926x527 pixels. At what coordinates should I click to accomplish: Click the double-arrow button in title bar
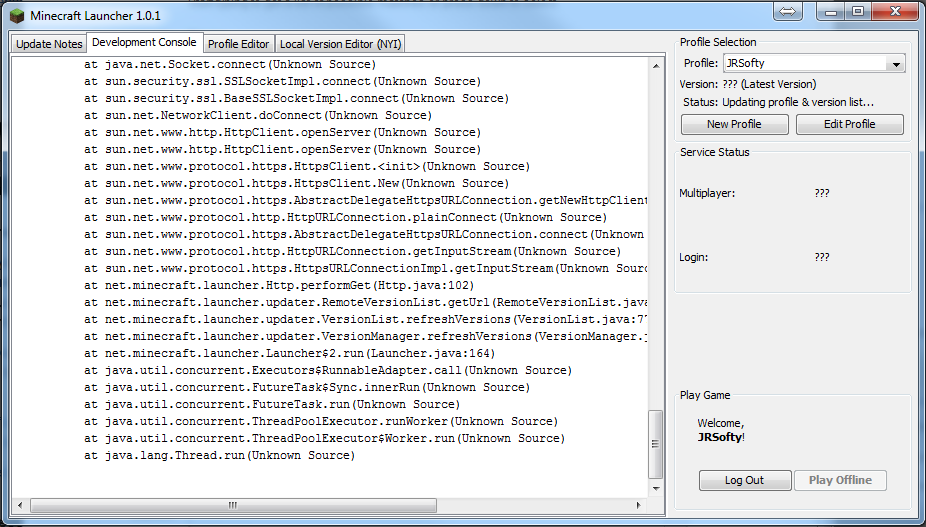pos(788,11)
